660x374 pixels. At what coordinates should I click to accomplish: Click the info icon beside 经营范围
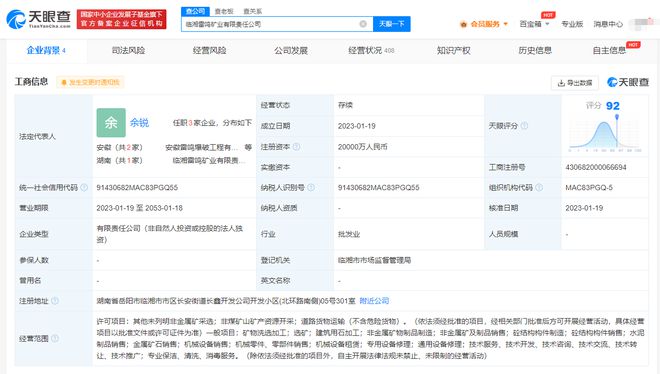[55, 338]
